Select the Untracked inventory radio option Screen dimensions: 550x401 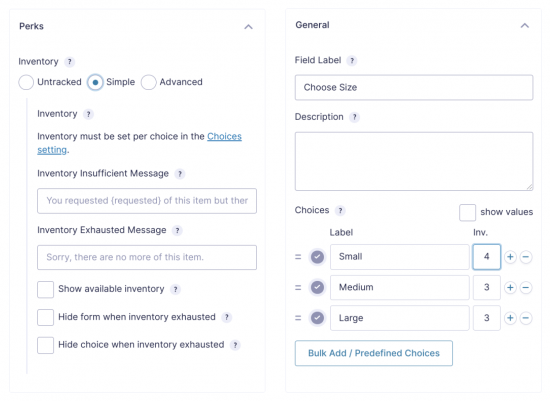[x=26, y=82]
